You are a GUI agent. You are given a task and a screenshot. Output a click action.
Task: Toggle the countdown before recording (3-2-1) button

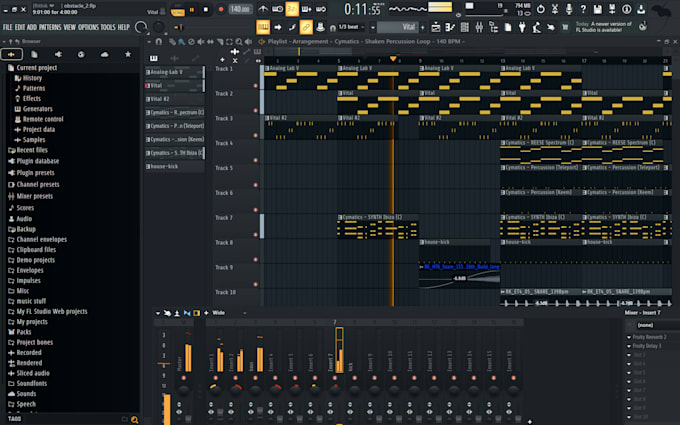[292, 9]
